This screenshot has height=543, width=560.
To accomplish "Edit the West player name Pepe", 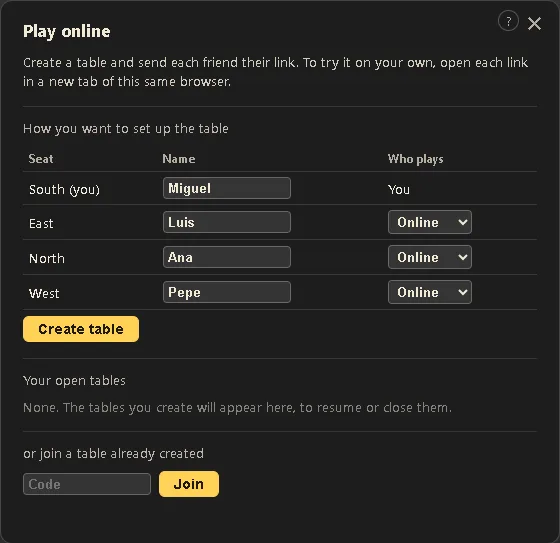I will [x=227, y=292].
